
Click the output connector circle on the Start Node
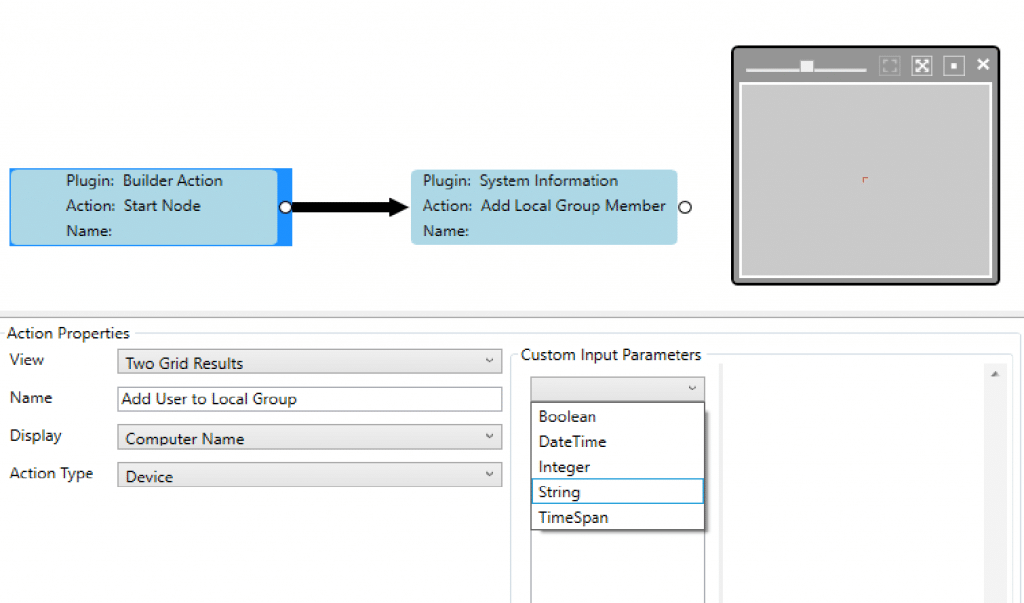click(x=286, y=207)
